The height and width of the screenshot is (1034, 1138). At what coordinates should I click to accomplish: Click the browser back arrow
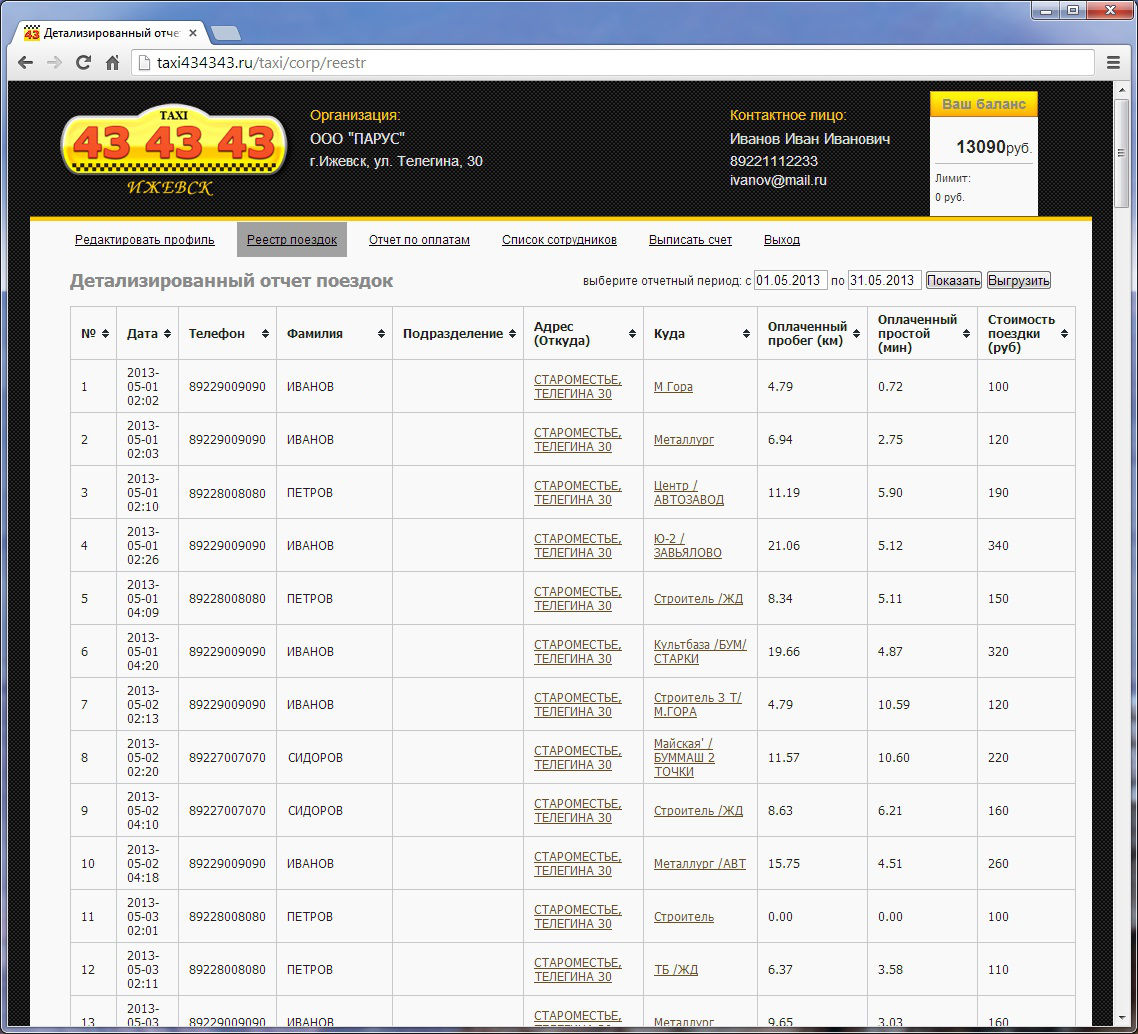tap(26, 62)
